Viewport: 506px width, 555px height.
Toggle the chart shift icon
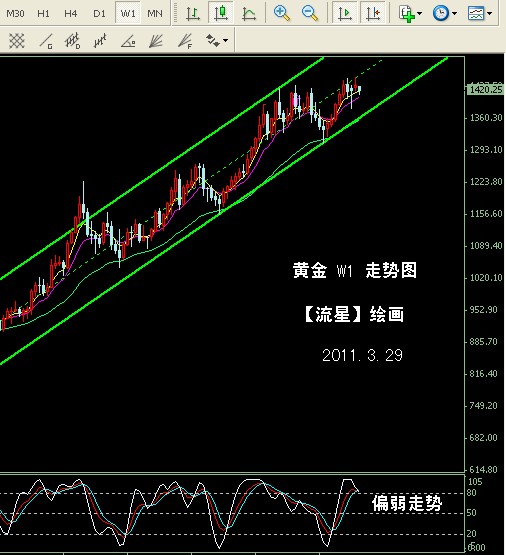373,13
